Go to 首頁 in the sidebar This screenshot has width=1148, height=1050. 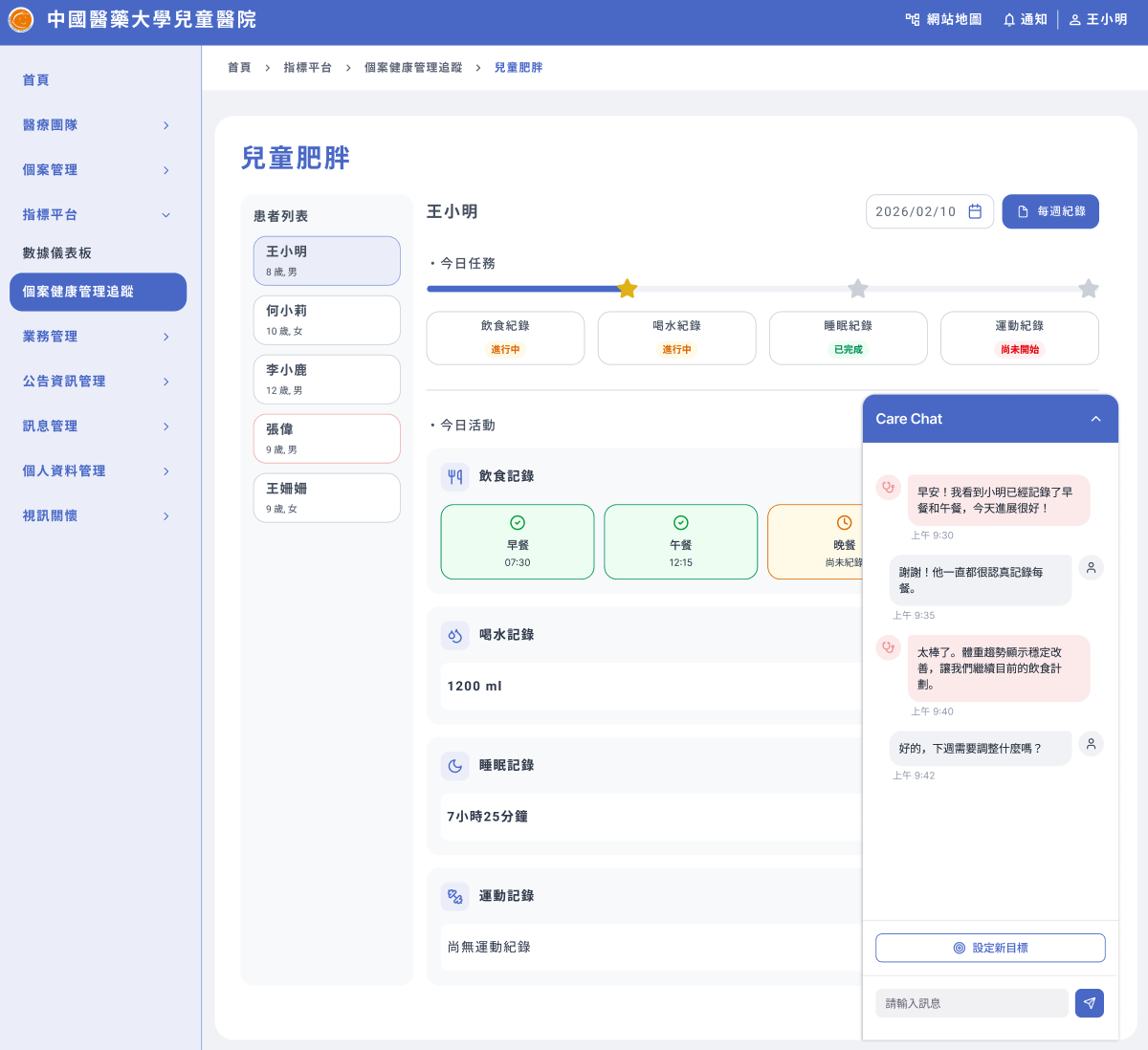[36, 80]
